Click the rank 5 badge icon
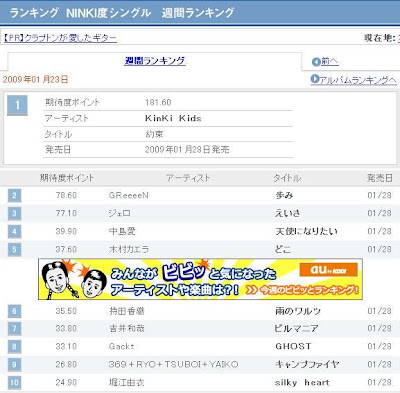Screen dimensions: 400x393 click(x=14, y=249)
